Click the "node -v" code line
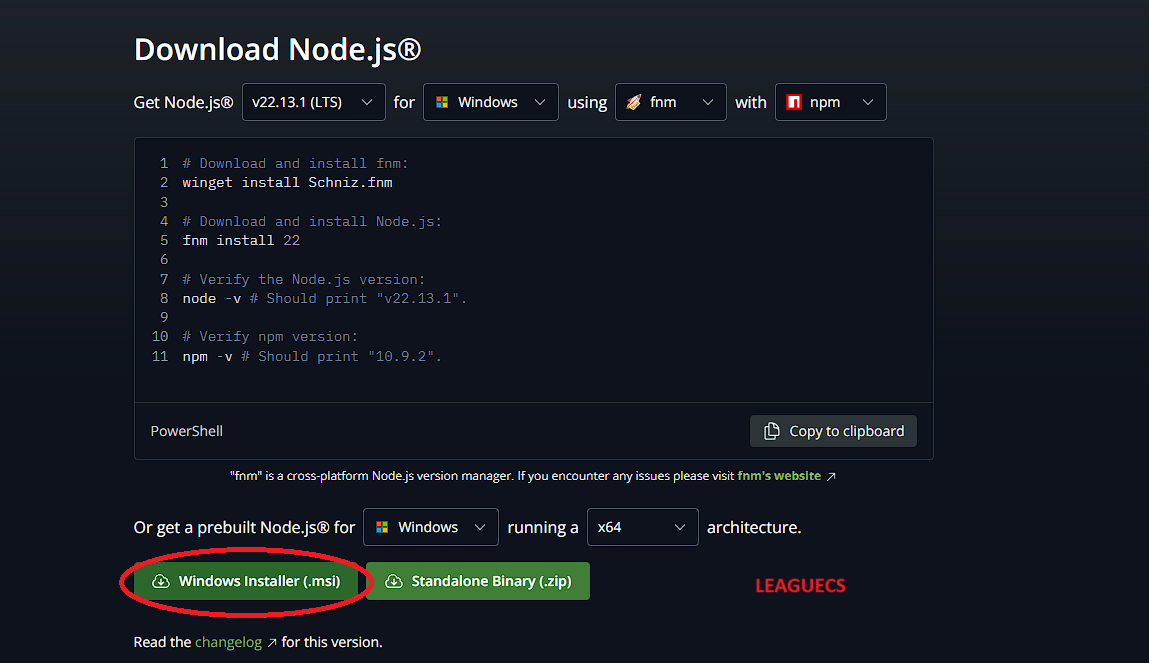The height and width of the screenshot is (663, 1149). pyautogui.click(x=325, y=298)
